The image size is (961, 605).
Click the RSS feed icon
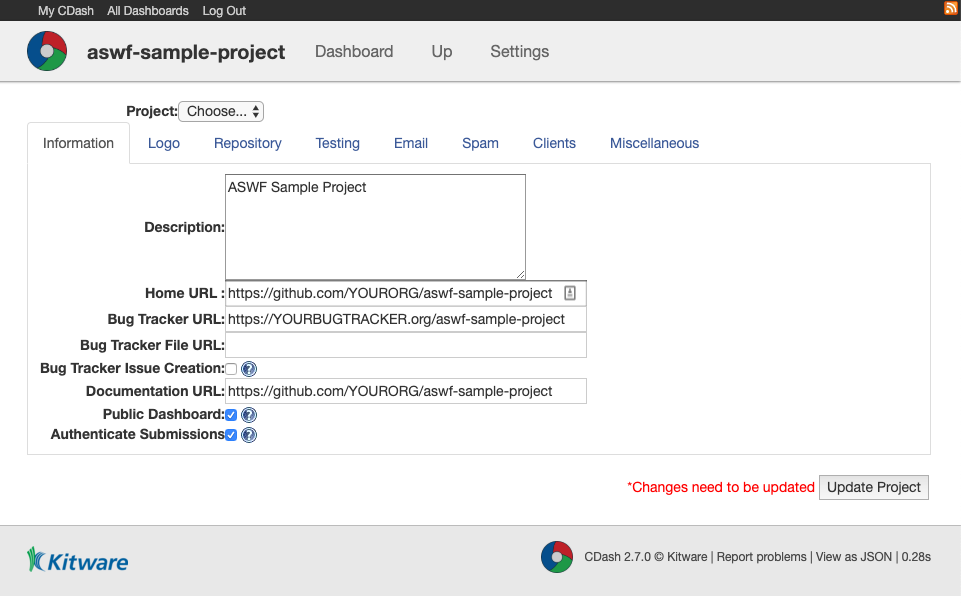(x=951, y=8)
